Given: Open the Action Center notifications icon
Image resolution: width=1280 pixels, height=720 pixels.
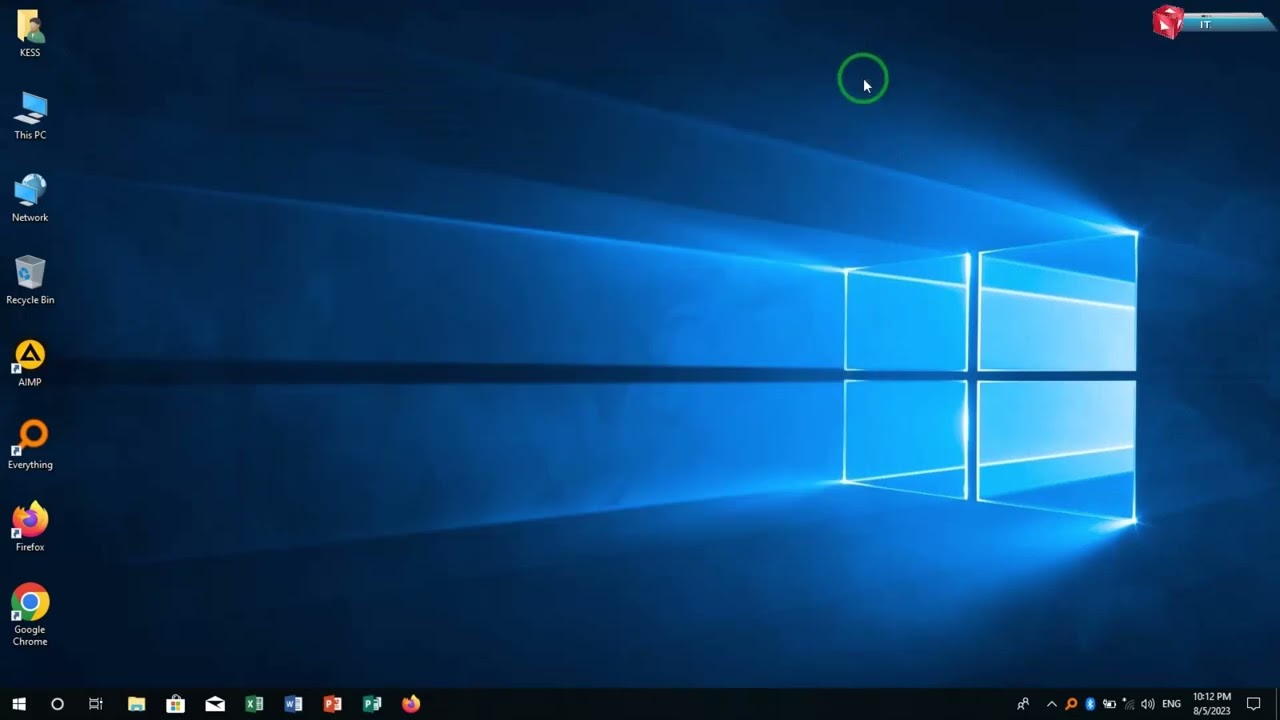Looking at the screenshot, I should [1253, 704].
